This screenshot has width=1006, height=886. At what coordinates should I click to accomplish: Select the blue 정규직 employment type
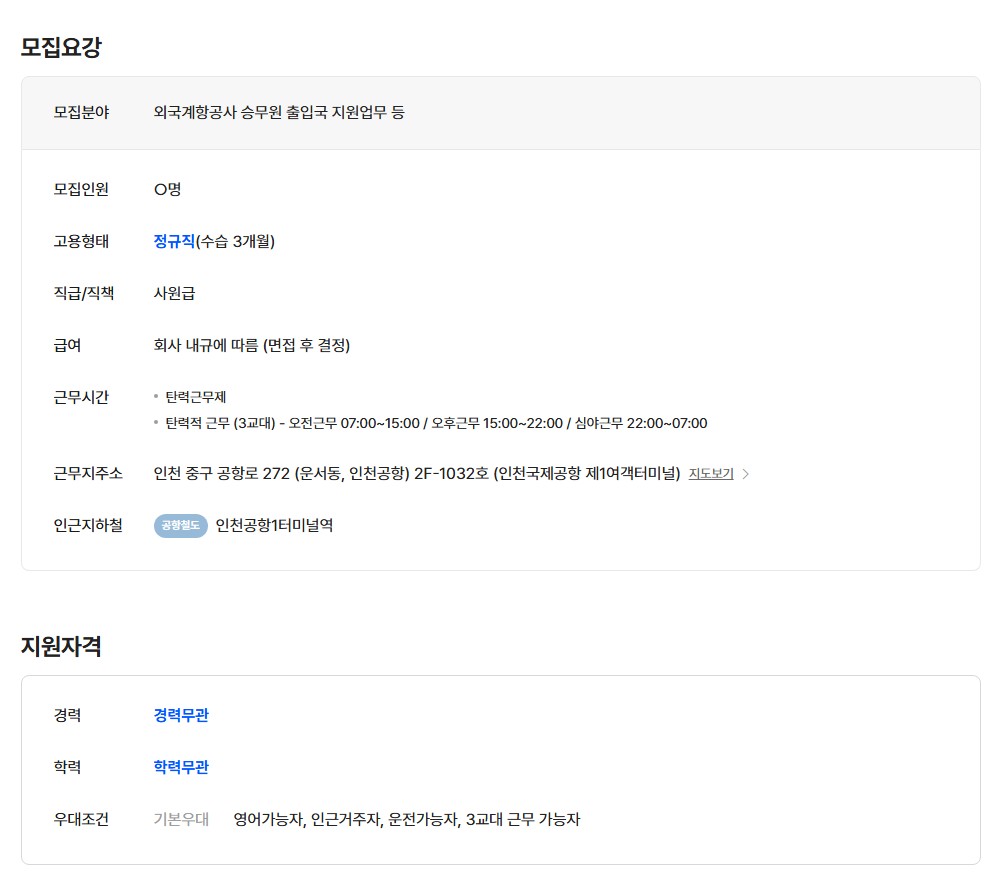174,241
